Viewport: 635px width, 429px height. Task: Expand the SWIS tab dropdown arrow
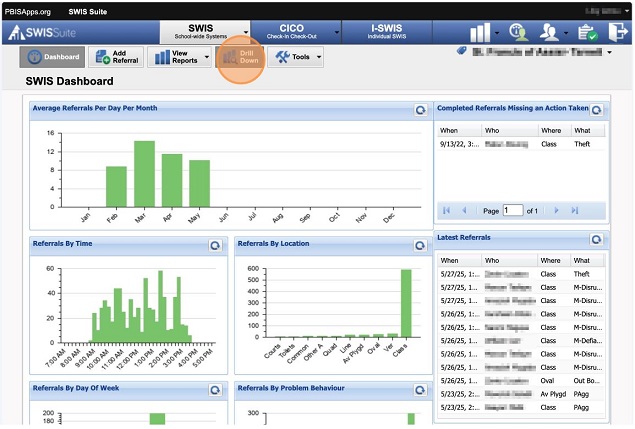click(246, 32)
